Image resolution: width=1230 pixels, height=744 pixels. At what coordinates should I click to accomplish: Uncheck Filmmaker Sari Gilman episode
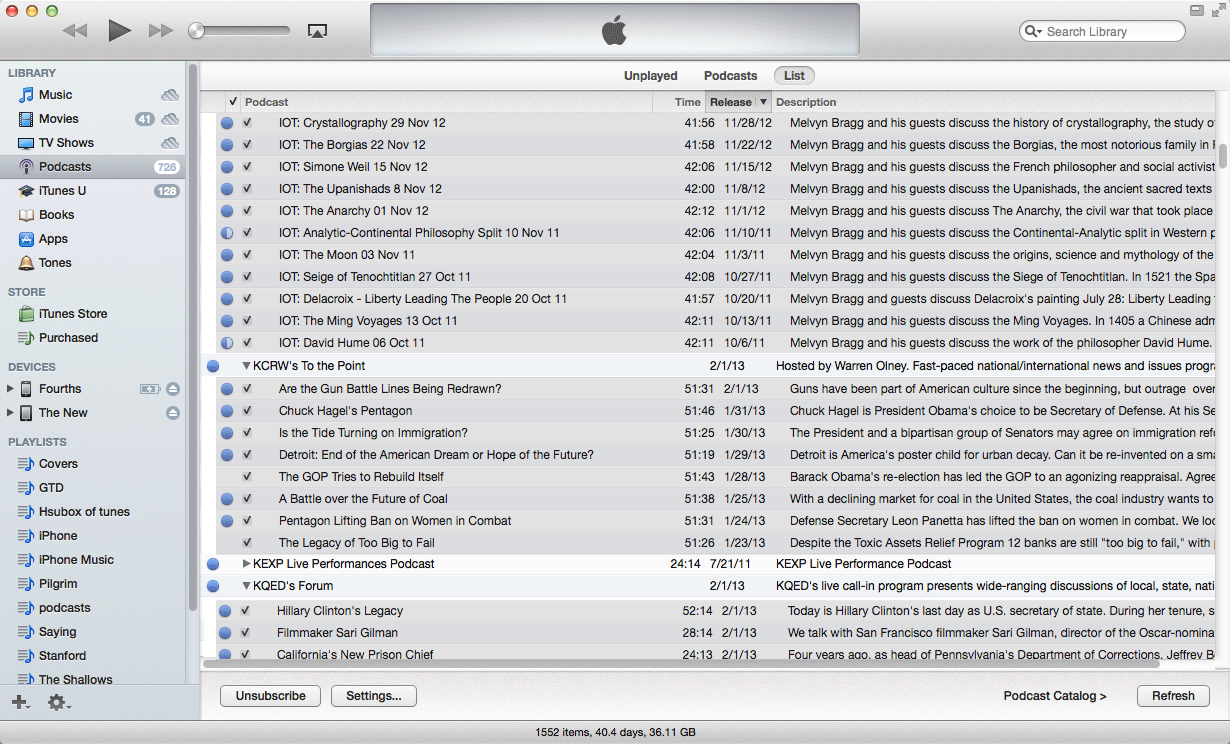pos(247,632)
